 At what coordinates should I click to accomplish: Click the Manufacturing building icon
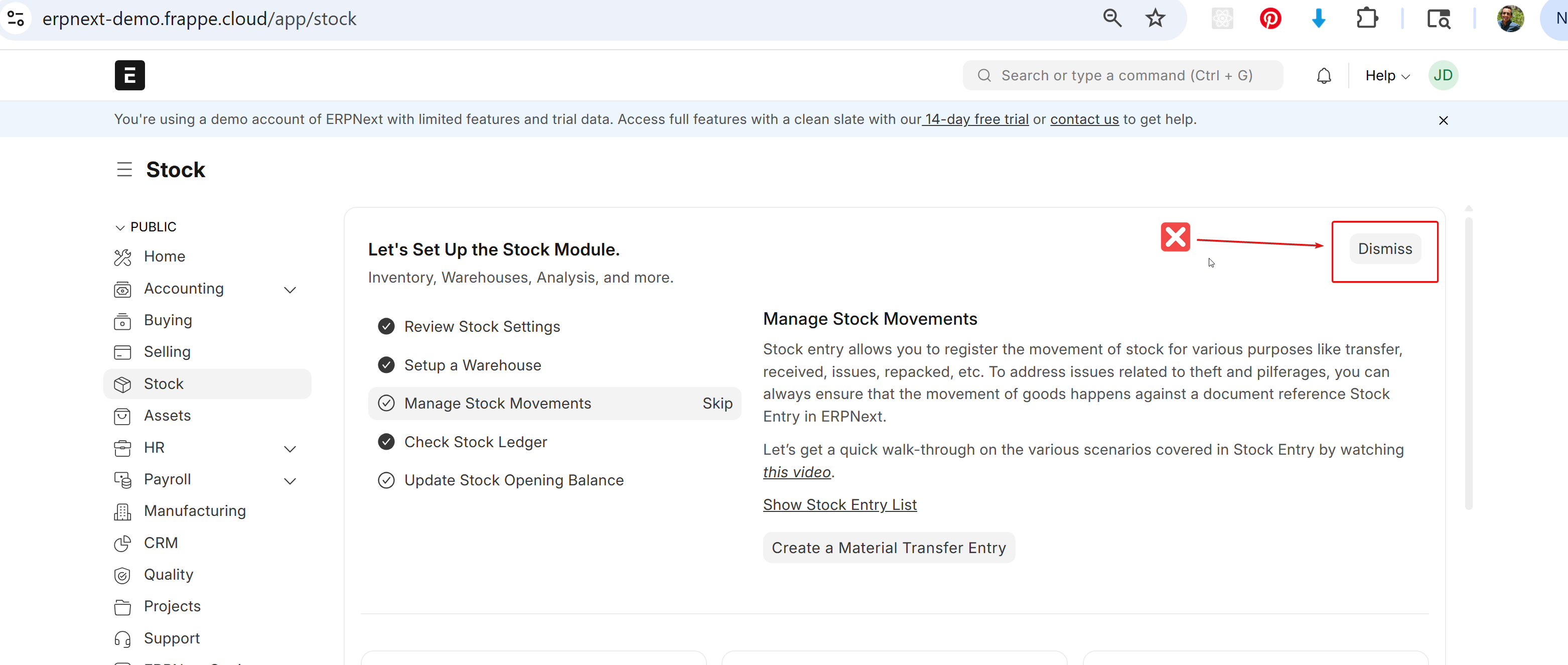point(122,511)
